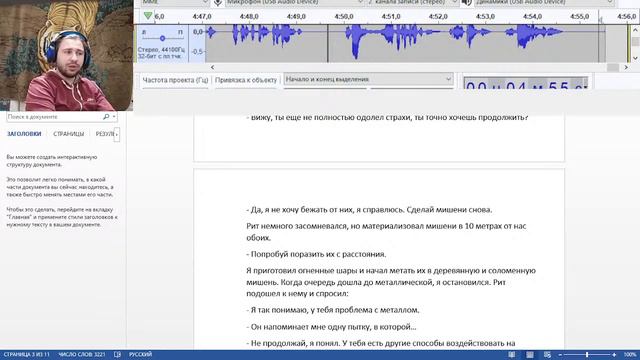
Task: Click the magnifier search icon in navigation pane
Action: point(106,117)
